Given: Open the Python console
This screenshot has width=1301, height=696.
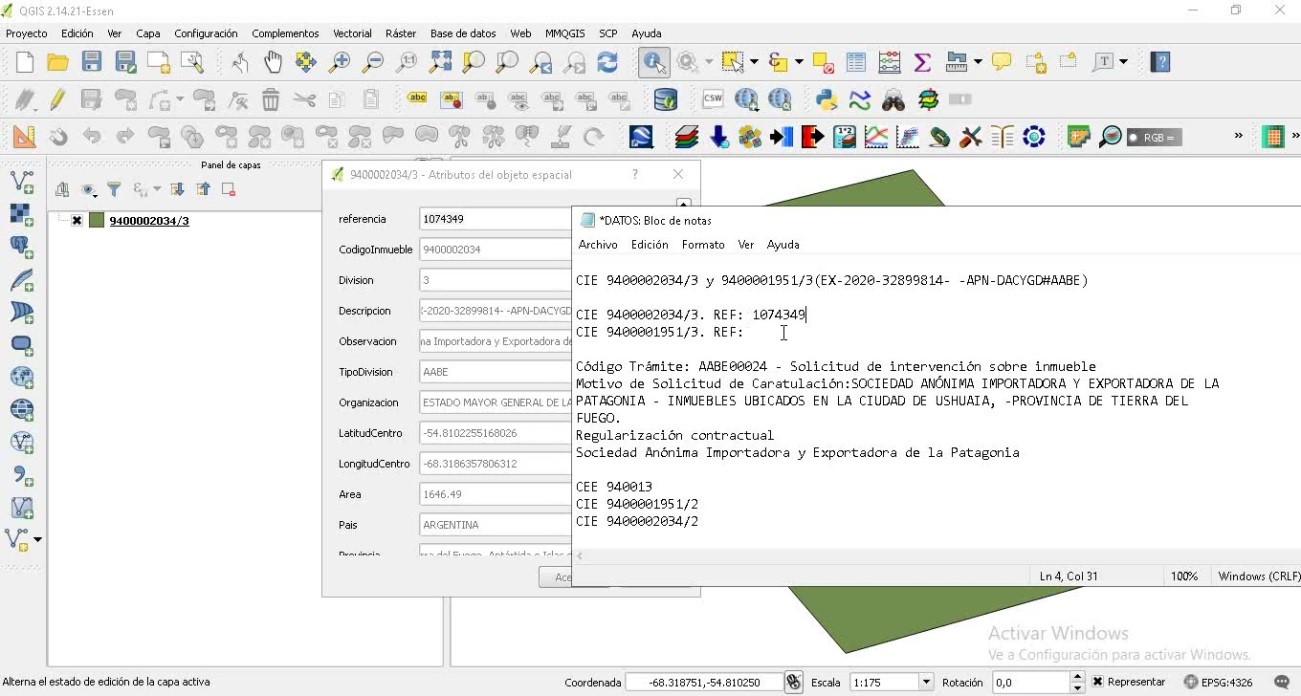Looking at the screenshot, I should coord(826,100).
